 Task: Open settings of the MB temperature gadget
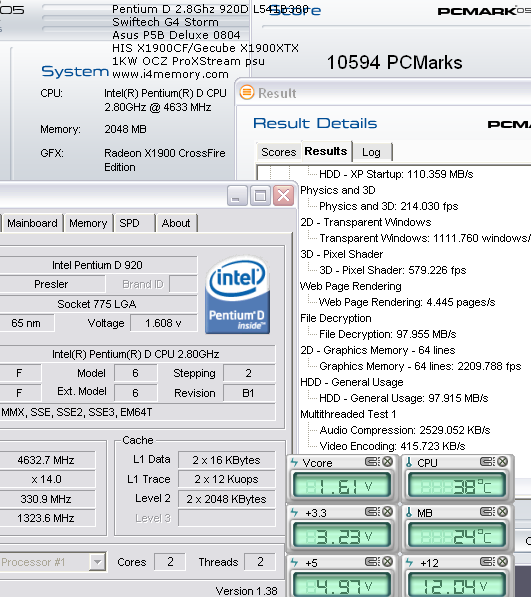pos(487,512)
